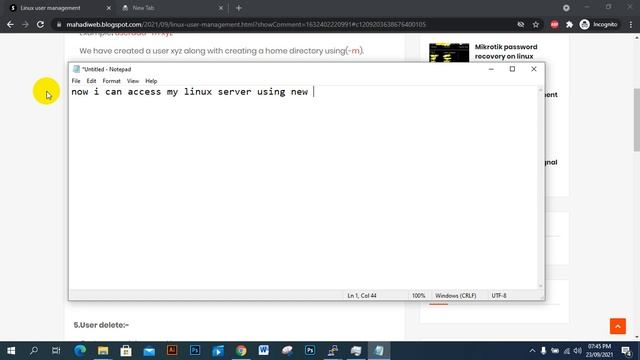
Task: Launch Microsoft Edge from taskbar
Action: click(x=80, y=351)
